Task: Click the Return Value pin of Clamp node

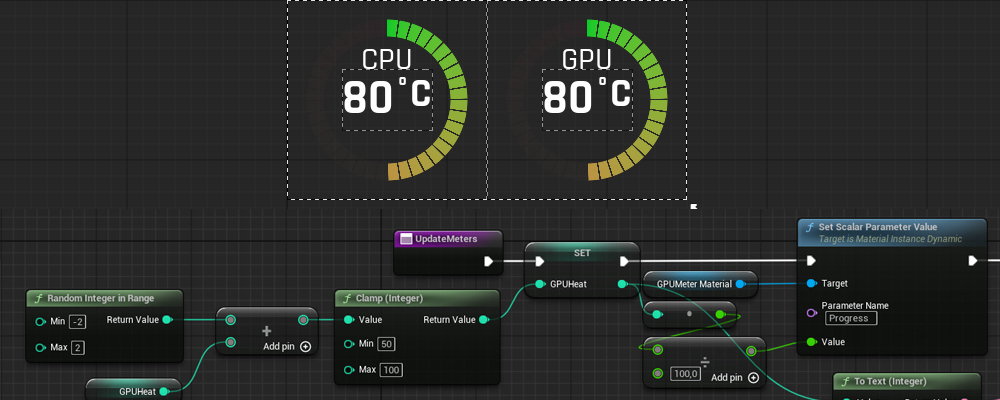Action: click(484, 320)
